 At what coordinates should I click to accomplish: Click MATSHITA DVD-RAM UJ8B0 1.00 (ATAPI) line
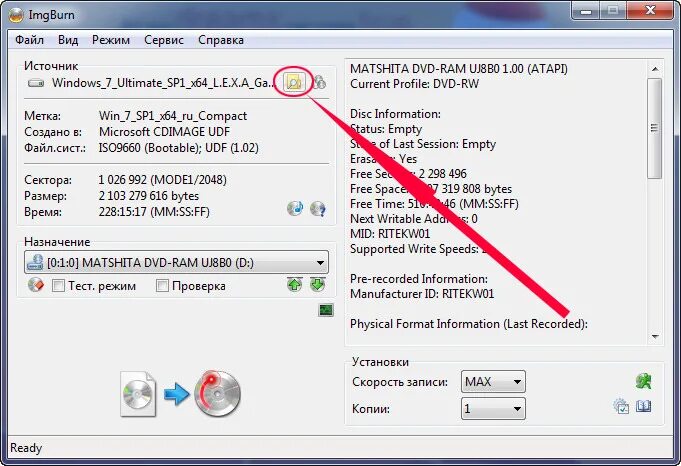click(x=459, y=69)
